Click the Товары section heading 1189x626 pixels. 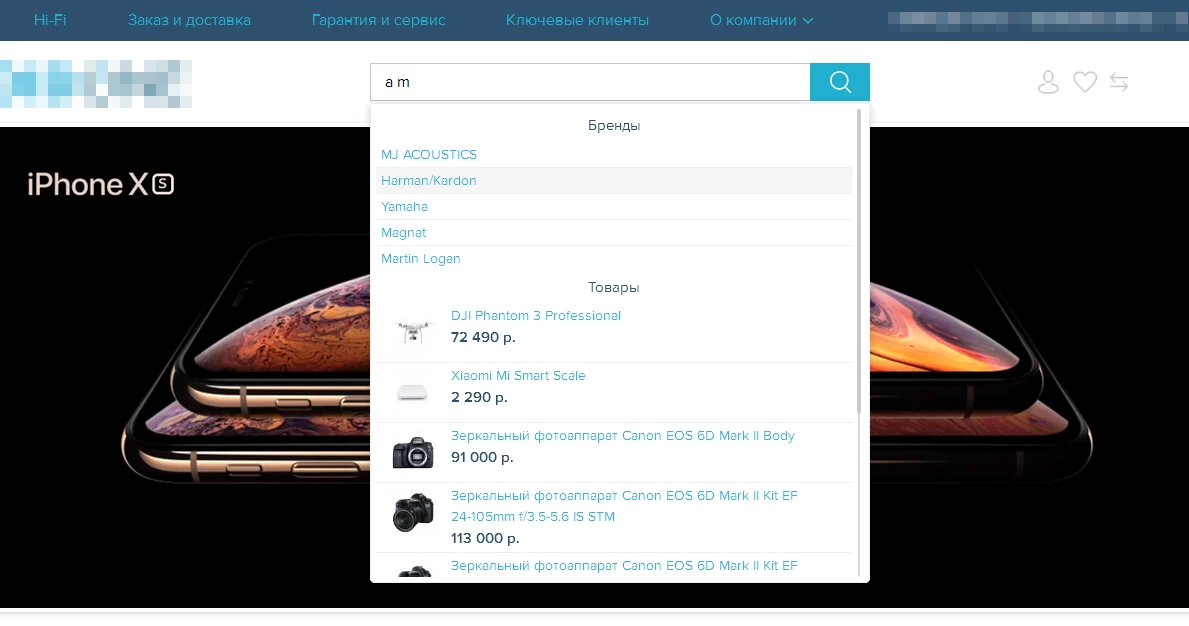(613, 288)
